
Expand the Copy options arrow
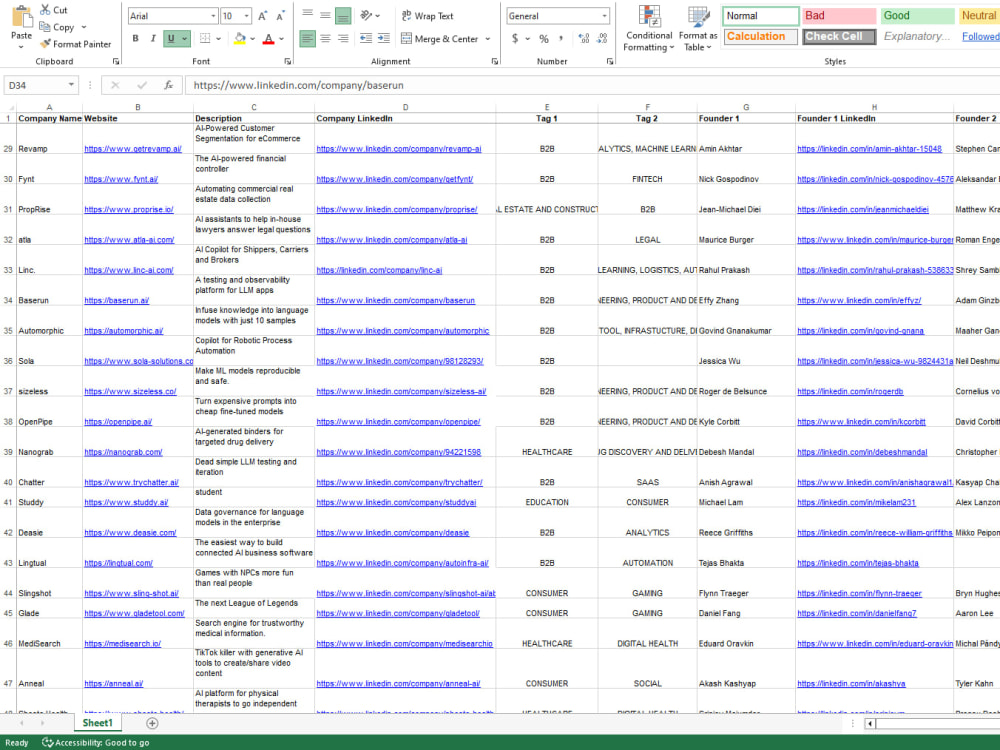pos(84,27)
